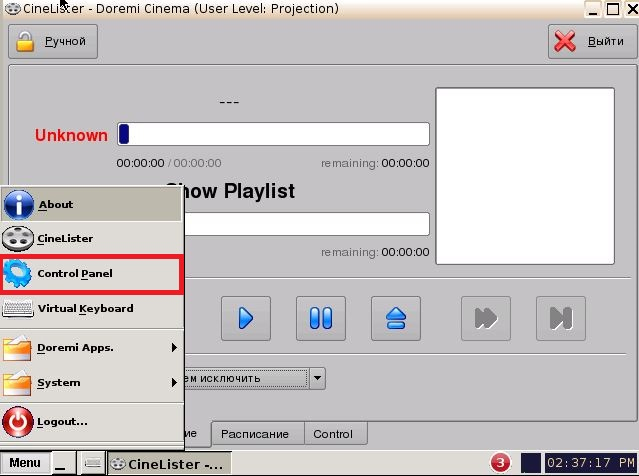The image size is (639, 476).
Task: Click the film reel CineLister menu icon
Action: (18, 238)
